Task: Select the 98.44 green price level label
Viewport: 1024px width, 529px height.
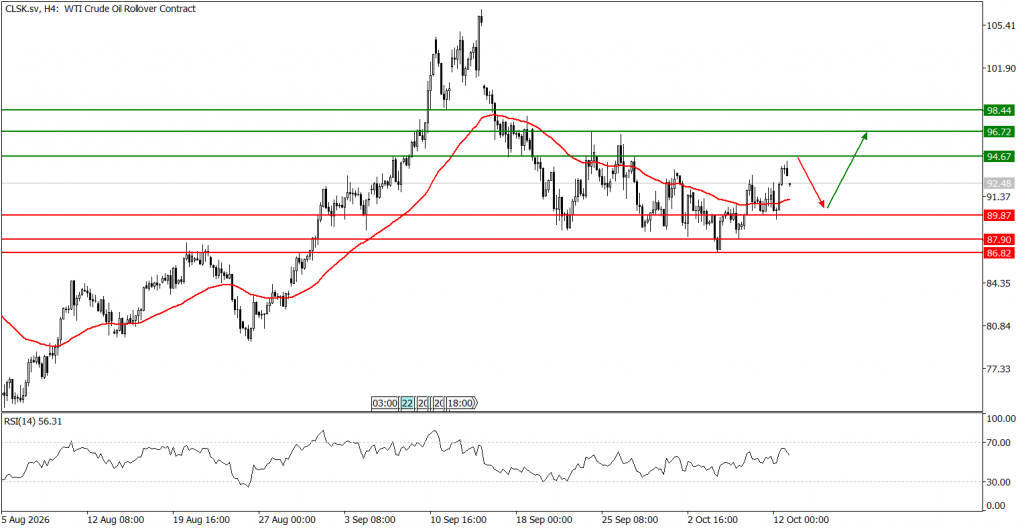Action: [x=999, y=111]
